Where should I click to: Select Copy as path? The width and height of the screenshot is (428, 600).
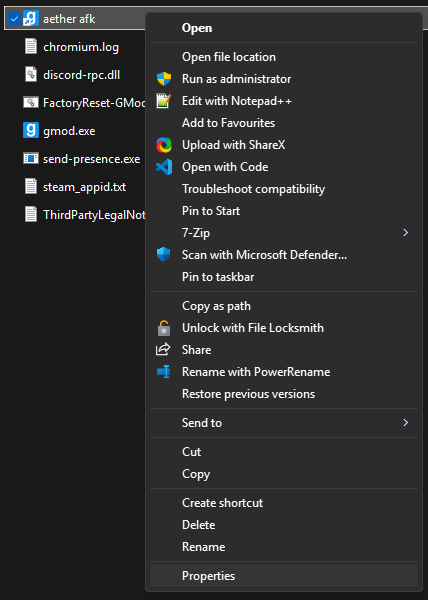point(284,306)
